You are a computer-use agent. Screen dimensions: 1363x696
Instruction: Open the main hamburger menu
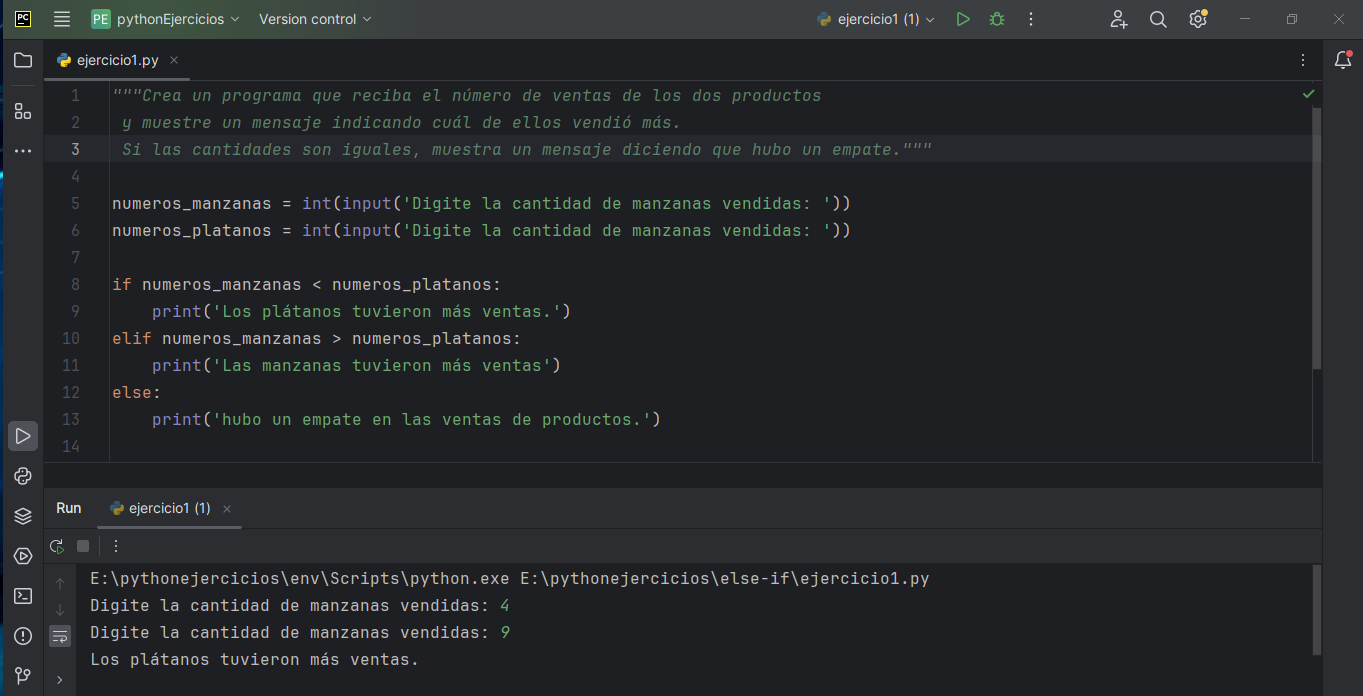(62, 19)
